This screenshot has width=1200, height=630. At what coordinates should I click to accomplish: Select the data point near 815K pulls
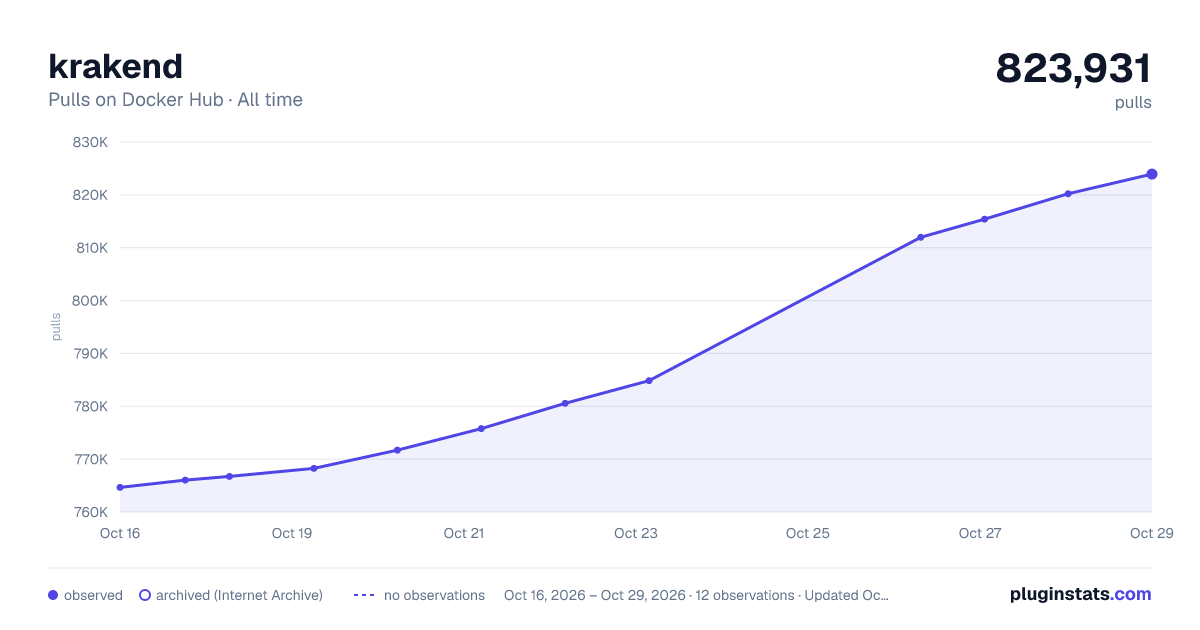pyautogui.click(x=985, y=219)
